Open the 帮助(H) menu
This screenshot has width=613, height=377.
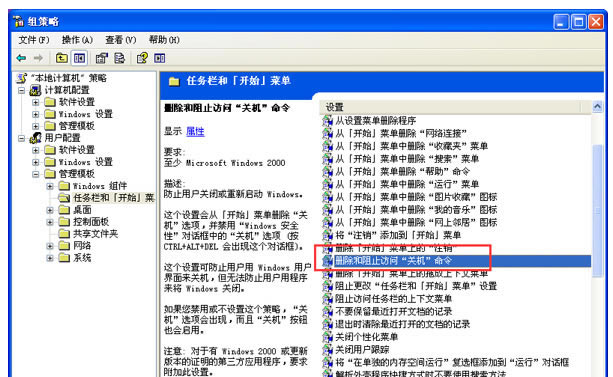point(164,40)
